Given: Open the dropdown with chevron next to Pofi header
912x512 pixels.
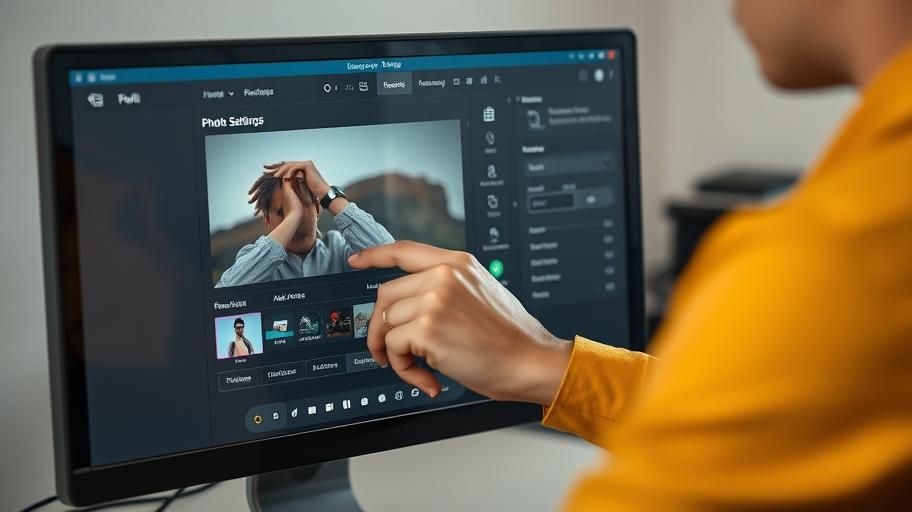Looking at the screenshot, I should (x=218, y=94).
